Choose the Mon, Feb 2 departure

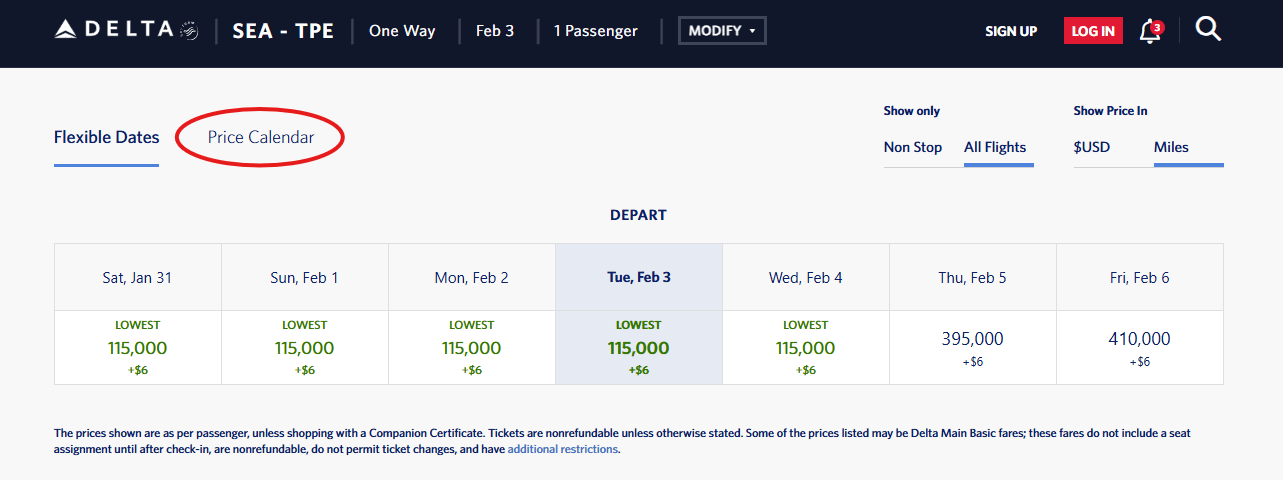[x=472, y=347]
